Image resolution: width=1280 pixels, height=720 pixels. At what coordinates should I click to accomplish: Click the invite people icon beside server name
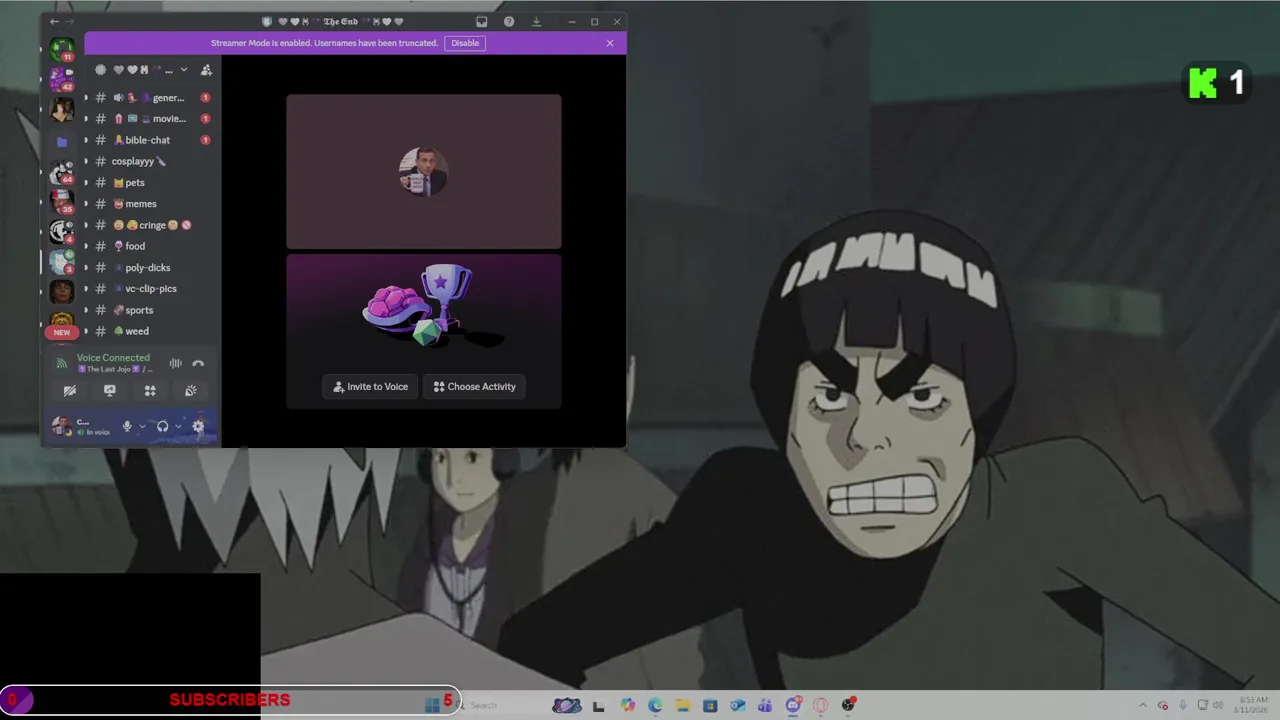coord(206,70)
